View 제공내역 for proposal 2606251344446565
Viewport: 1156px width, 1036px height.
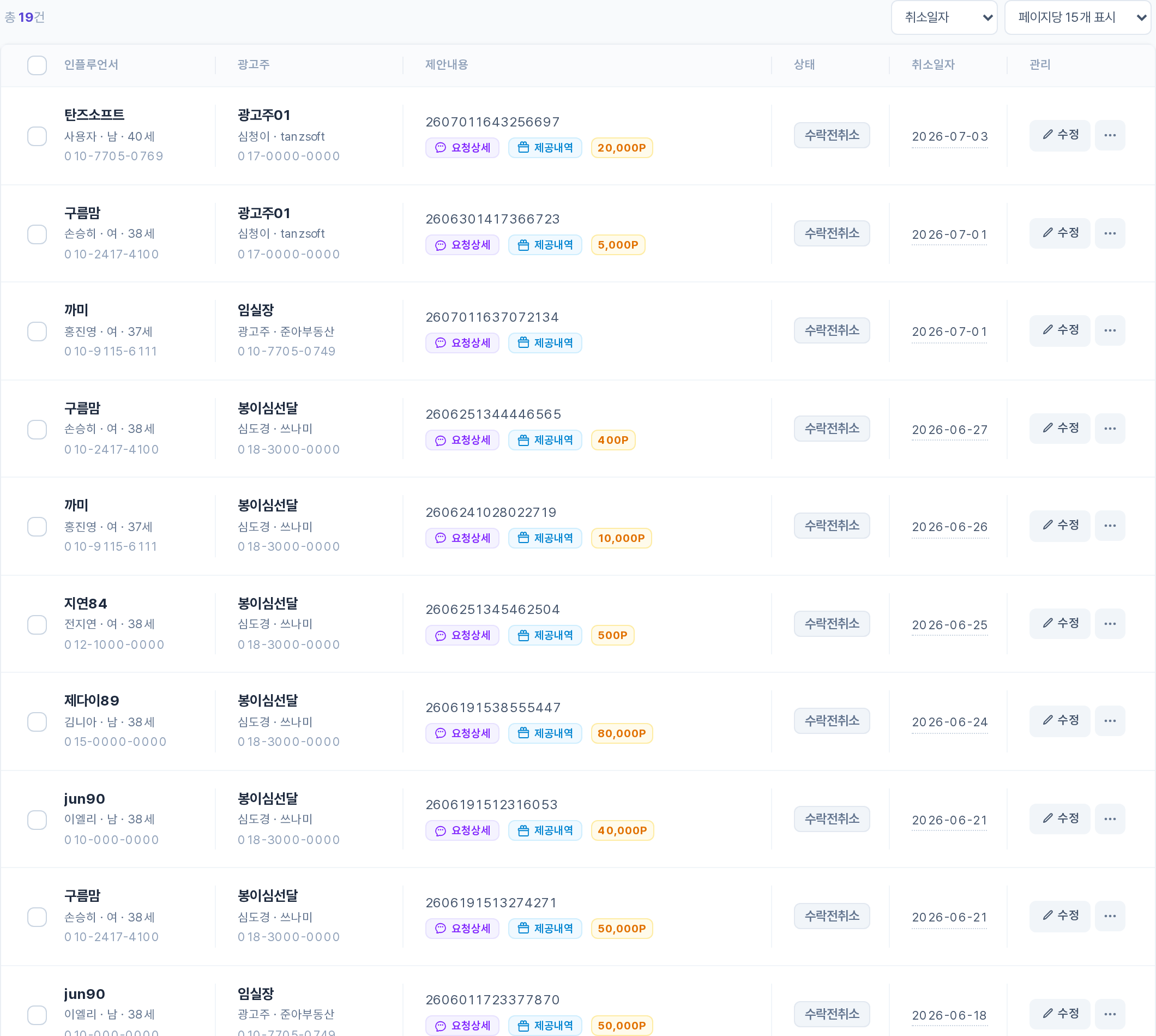click(x=545, y=441)
